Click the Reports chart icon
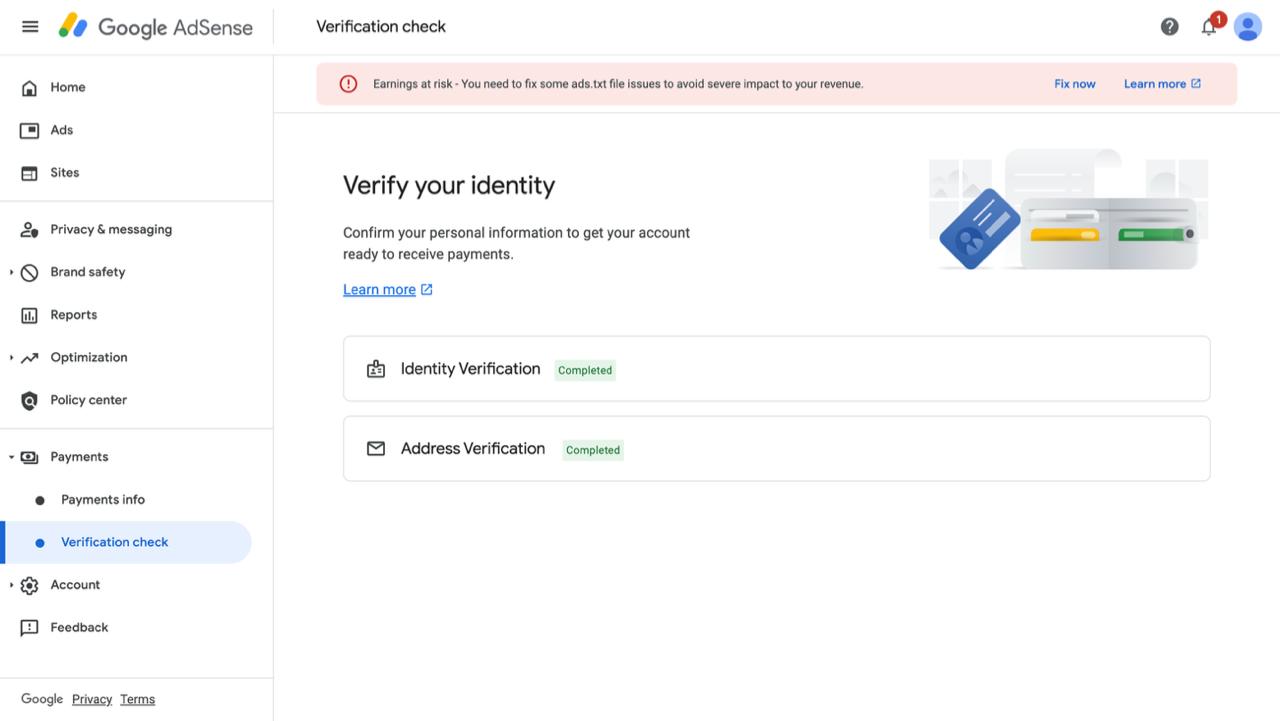This screenshot has height=721, width=1280. point(30,315)
